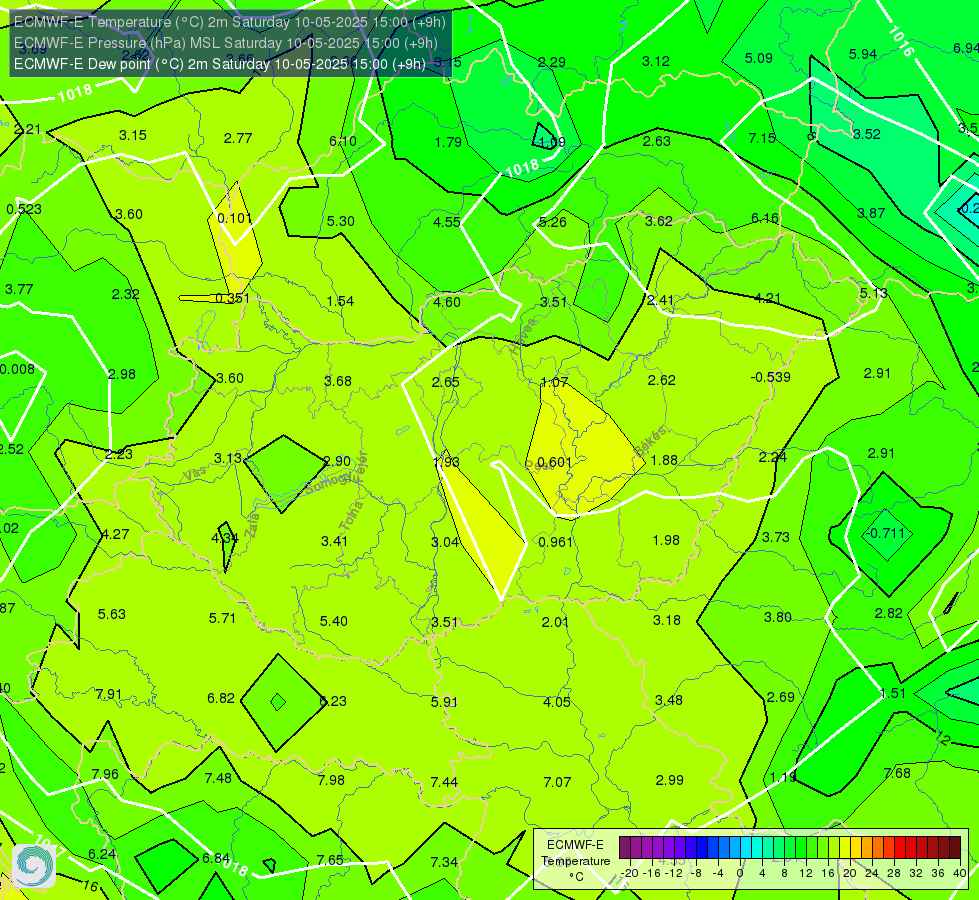The height and width of the screenshot is (900, 979).
Task: Click the dew point value '2.01'
Action: click(x=554, y=621)
